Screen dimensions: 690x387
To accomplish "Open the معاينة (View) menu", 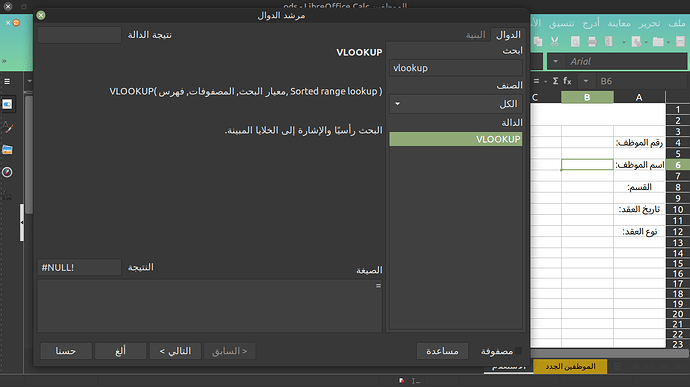I will (619, 23).
